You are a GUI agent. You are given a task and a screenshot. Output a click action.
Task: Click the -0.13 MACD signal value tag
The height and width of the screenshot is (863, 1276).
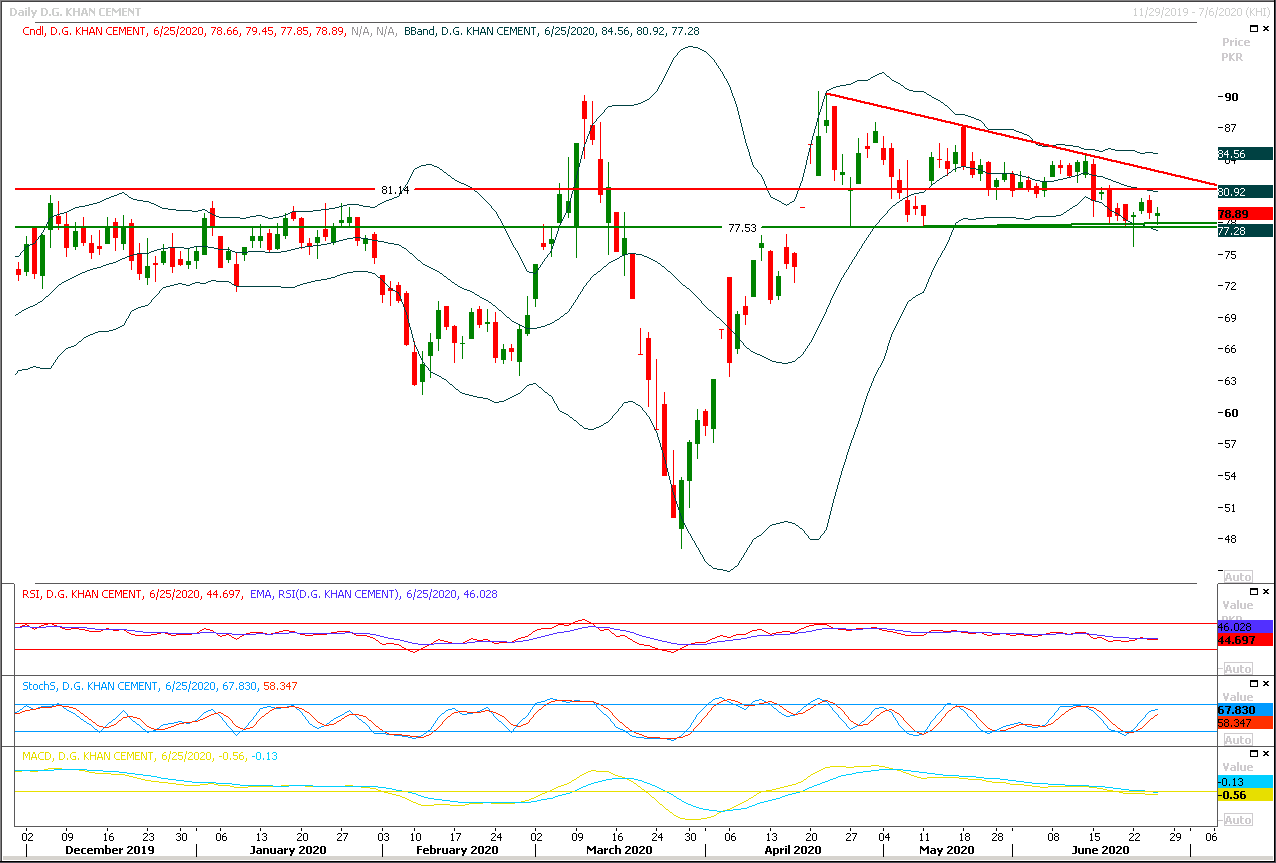pyautogui.click(x=1245, y=781)
